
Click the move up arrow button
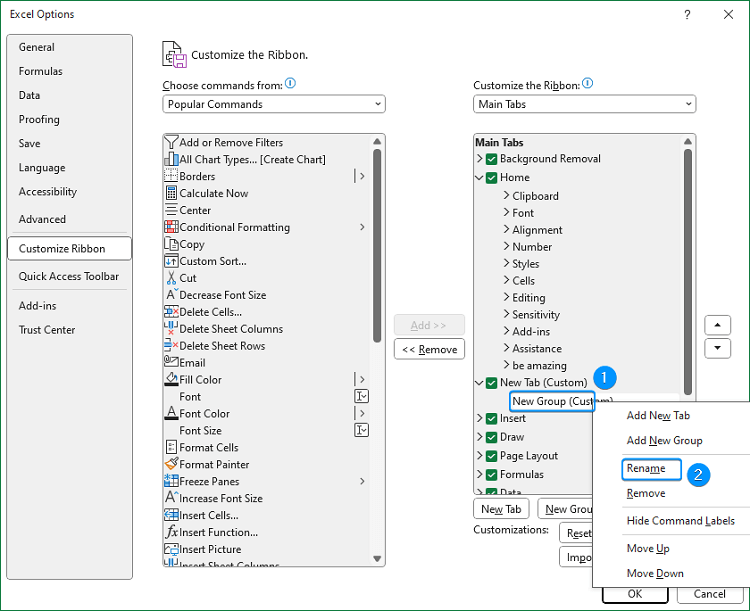[x=717, y=325]
